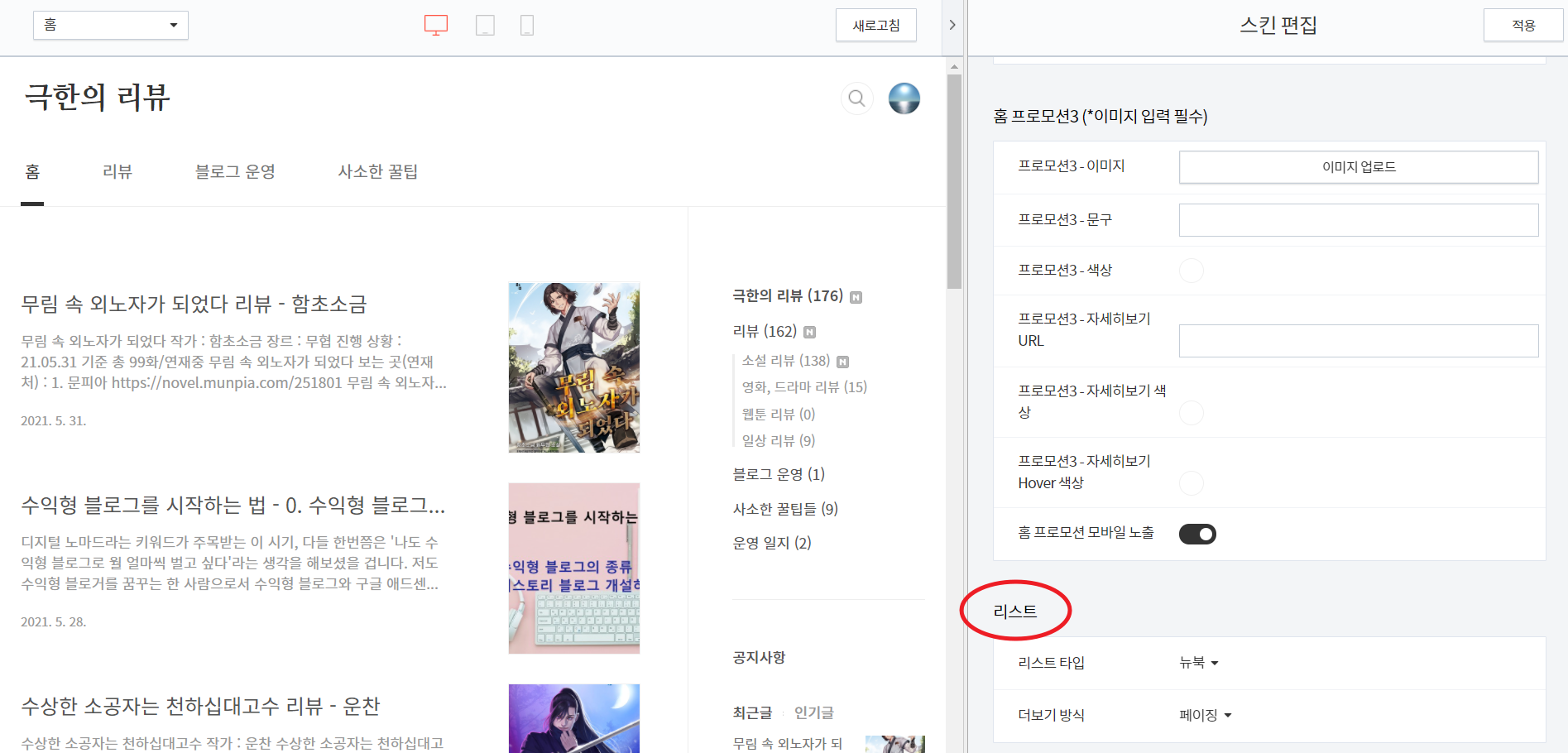Click the new badge next to 소설 리뷰 (138)
This screenshot has height=753, width=1568.
(x=843, y=362)
